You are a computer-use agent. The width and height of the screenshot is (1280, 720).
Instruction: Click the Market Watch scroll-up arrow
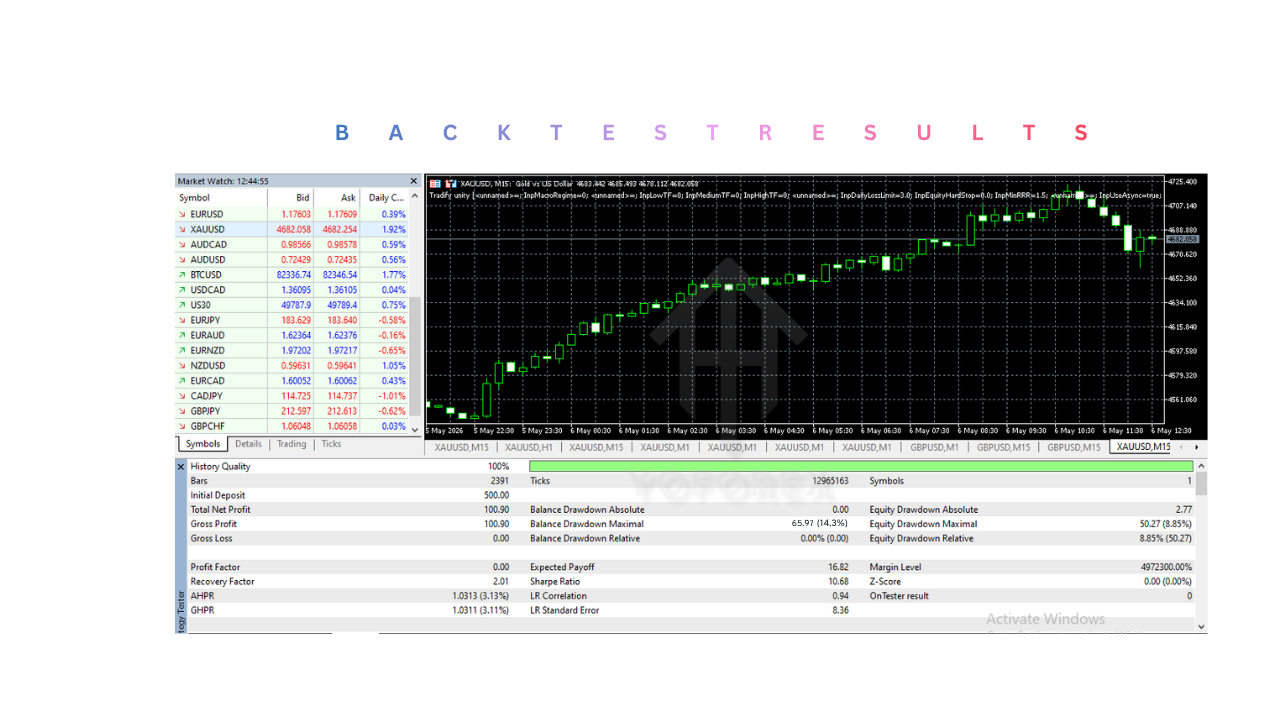416,197
